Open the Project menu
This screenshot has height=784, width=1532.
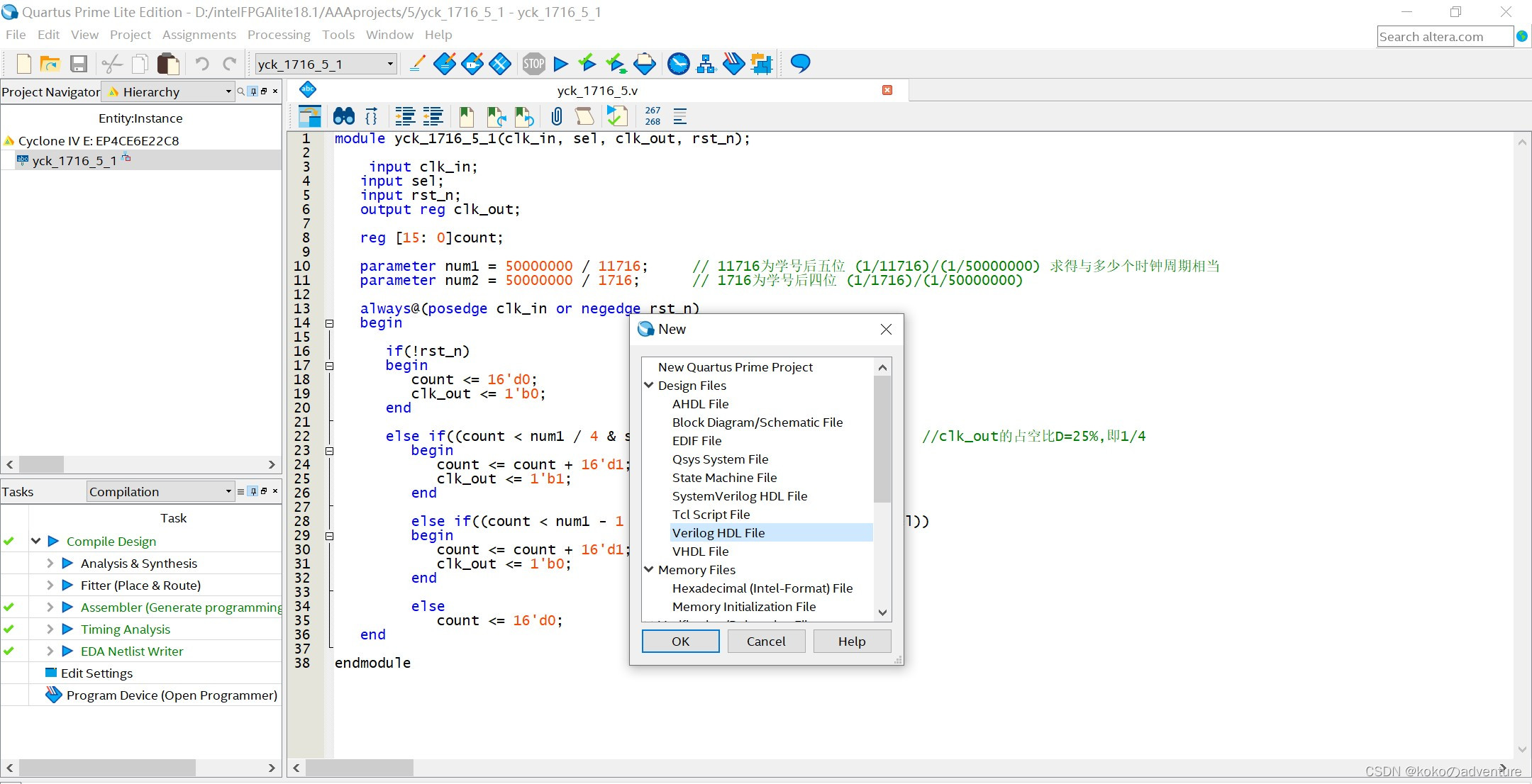(131, 35)
